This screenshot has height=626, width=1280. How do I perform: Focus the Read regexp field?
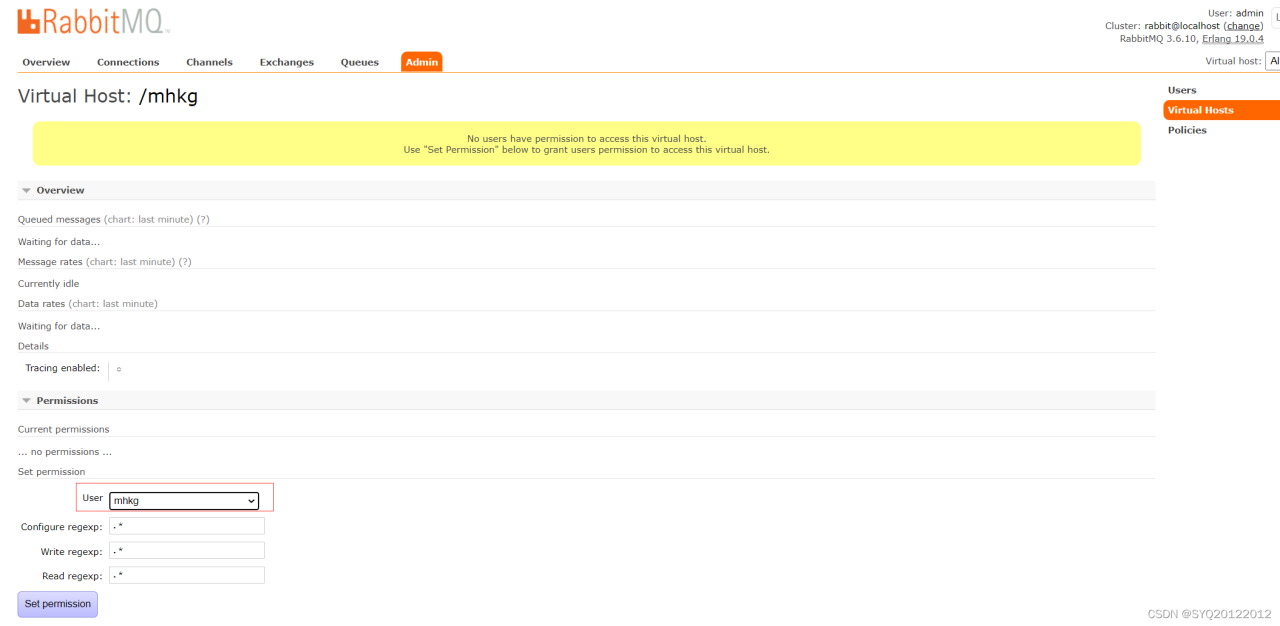point(187,575)
